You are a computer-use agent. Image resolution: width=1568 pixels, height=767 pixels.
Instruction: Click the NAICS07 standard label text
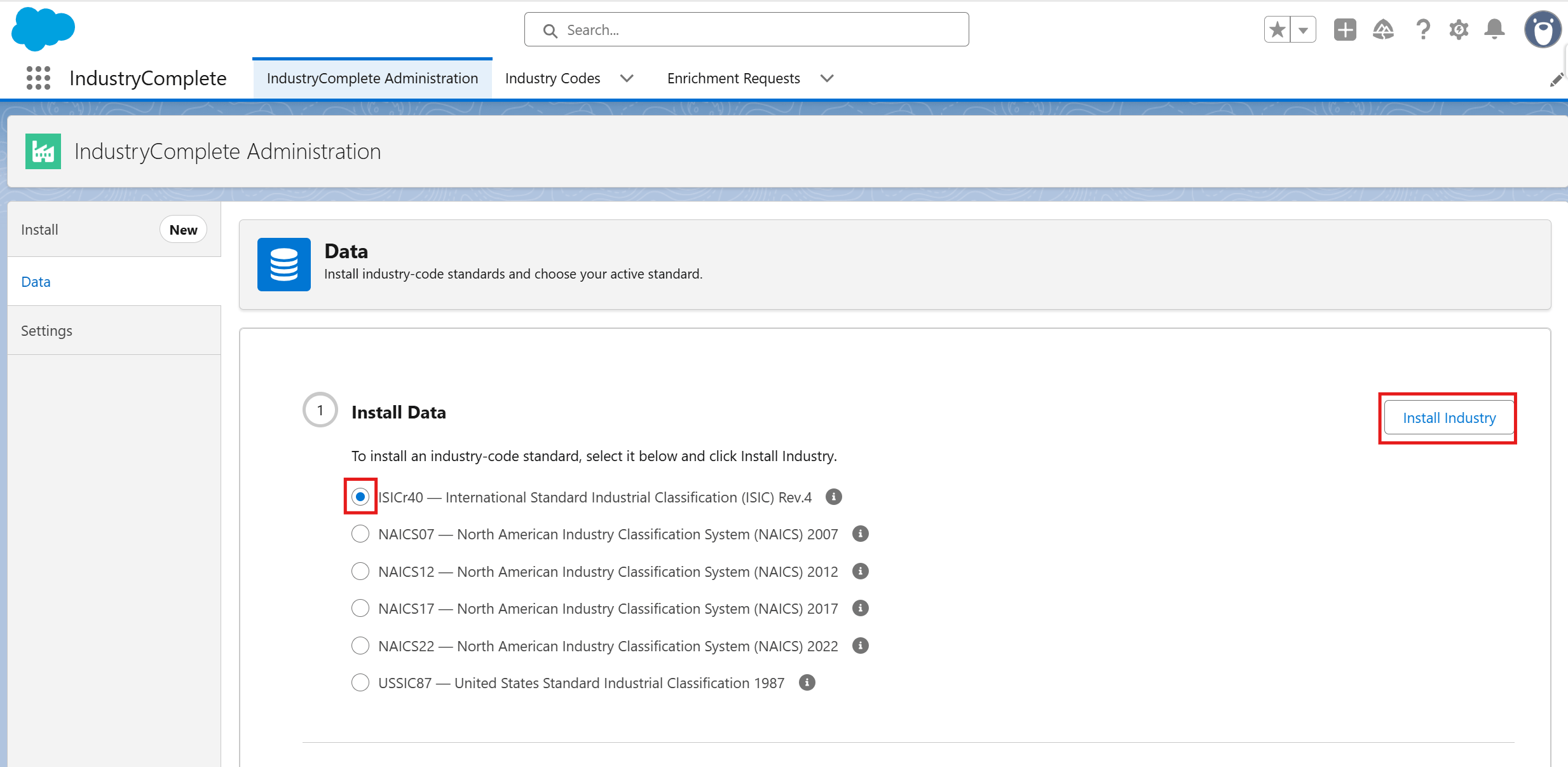point(608,534)
